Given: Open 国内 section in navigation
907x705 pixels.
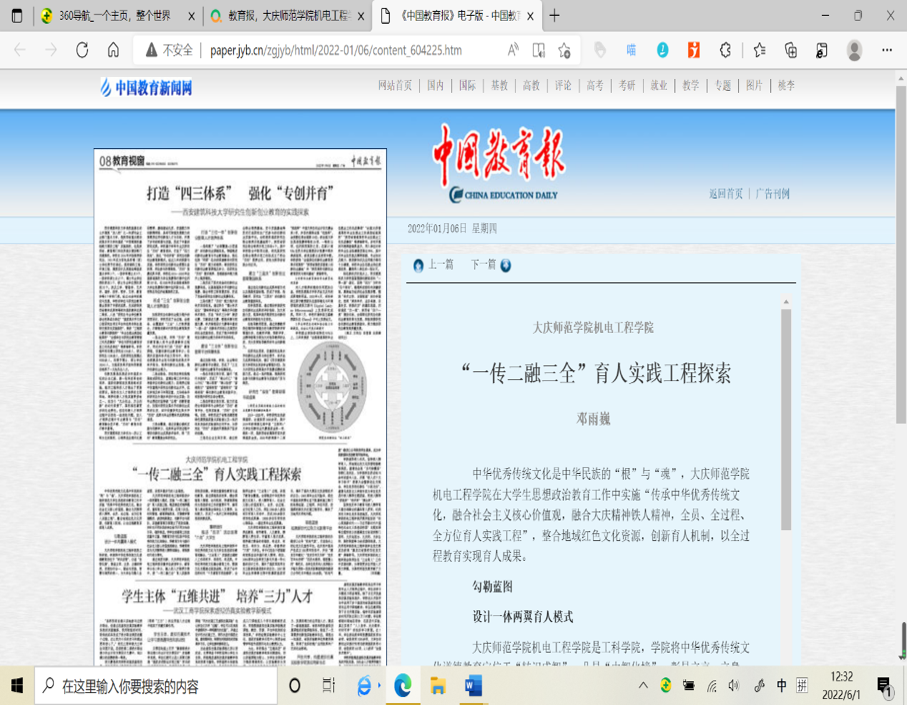Looking at the screenshot, I should pos(436,86).
